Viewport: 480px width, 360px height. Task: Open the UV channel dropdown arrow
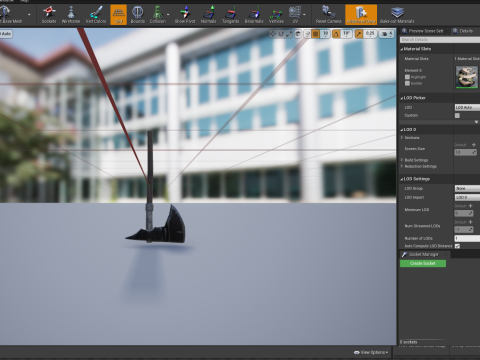pos(304,15)
